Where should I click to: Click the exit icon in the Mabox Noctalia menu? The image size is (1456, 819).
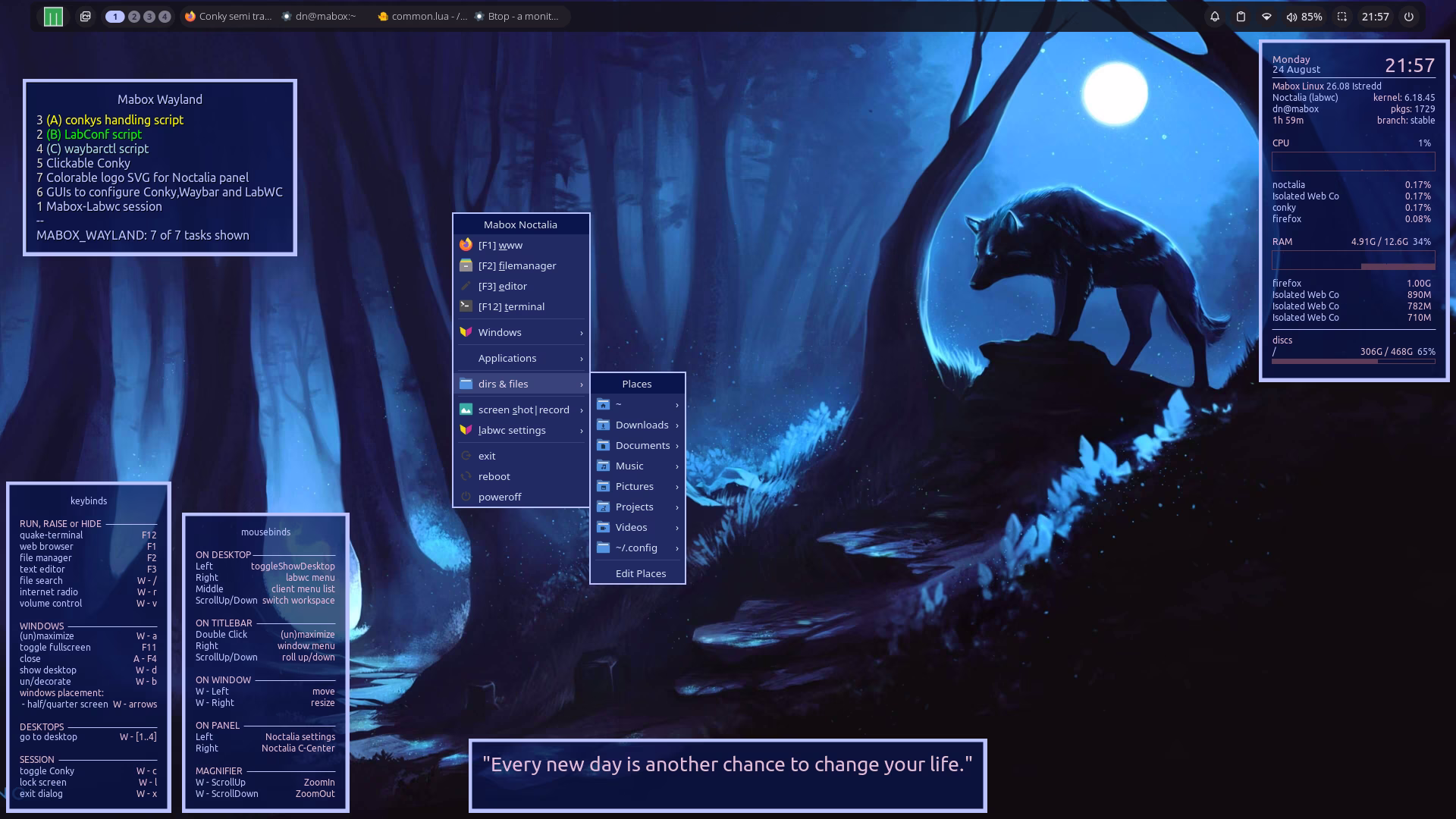[x=466, y=456]
